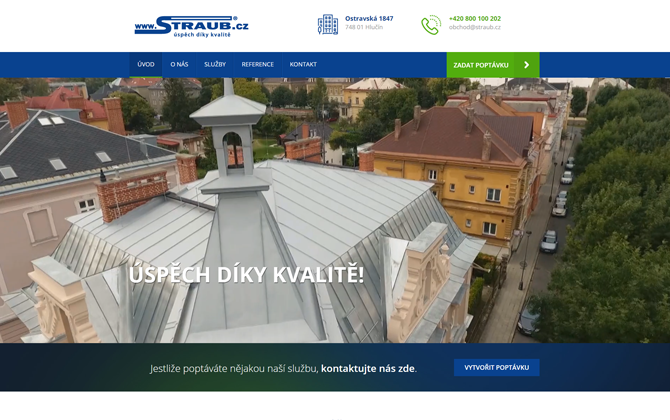Click the Straub.cz logo
This screenshot has width=670, height=420.
pos(191,24)
